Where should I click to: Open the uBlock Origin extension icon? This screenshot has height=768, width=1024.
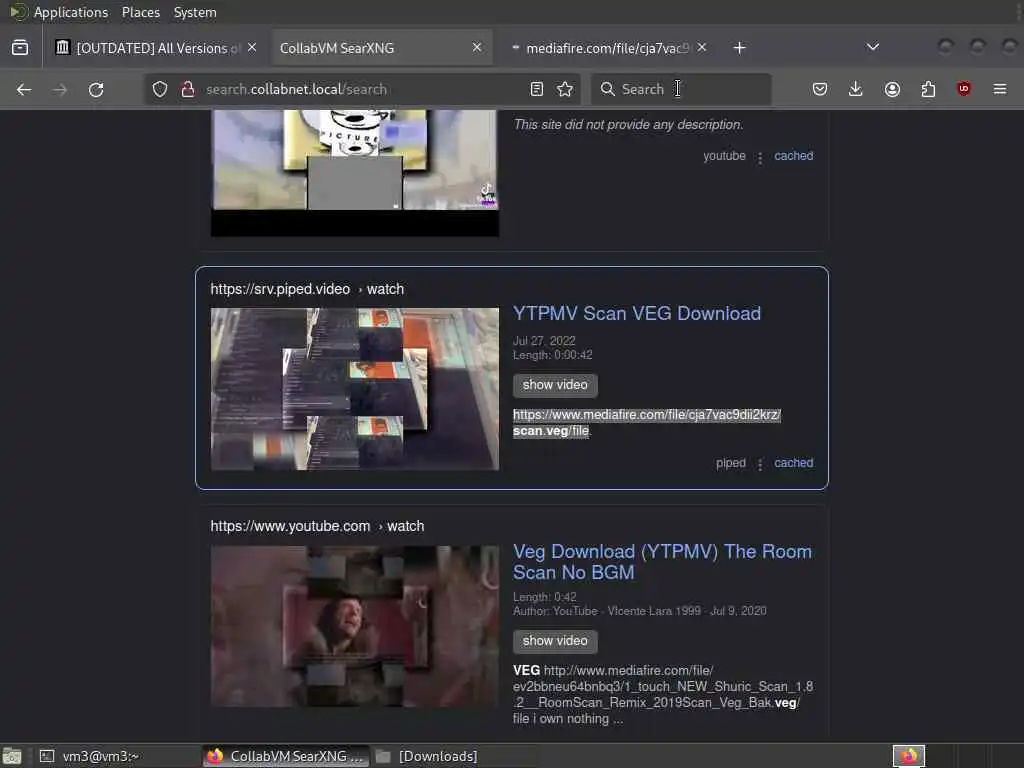(x=964, y=89)
